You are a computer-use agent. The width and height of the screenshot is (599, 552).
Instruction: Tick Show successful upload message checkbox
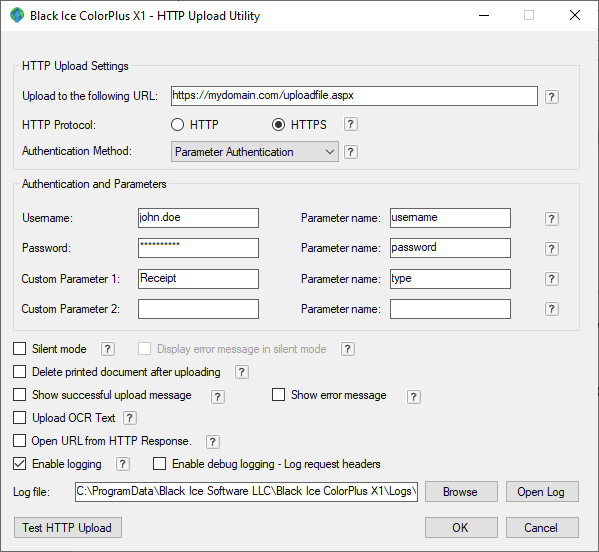[19, 394]
